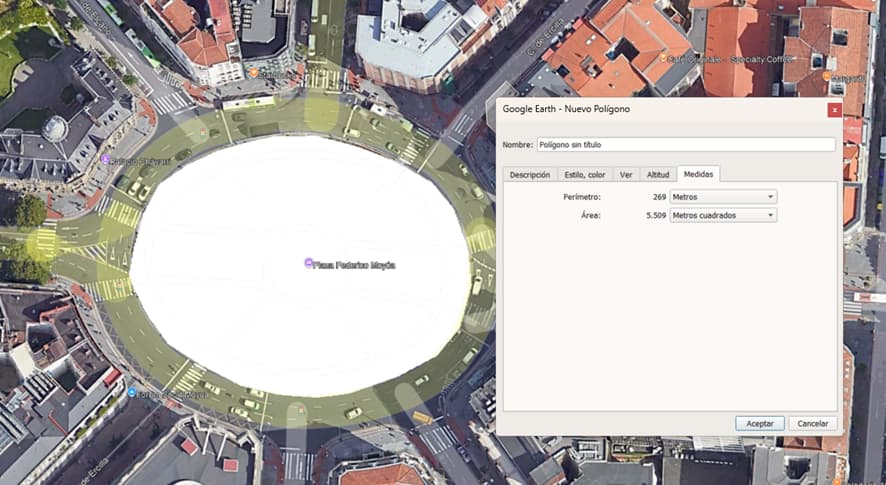Click the Palacio Chávarri purple place marker
This screenshot has width=886, height=485.
pyautogui.click(x=106, y=159)
